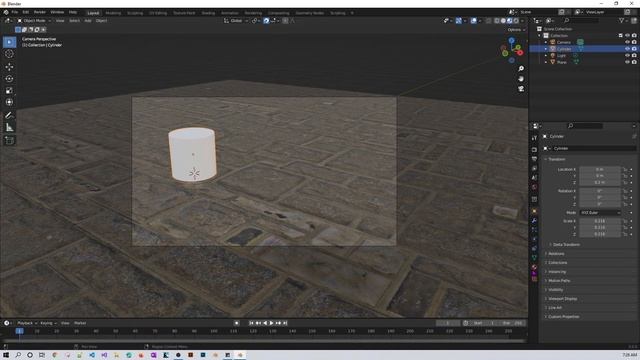
Task: Open the Options button in viewport
Action: point(516,30)
